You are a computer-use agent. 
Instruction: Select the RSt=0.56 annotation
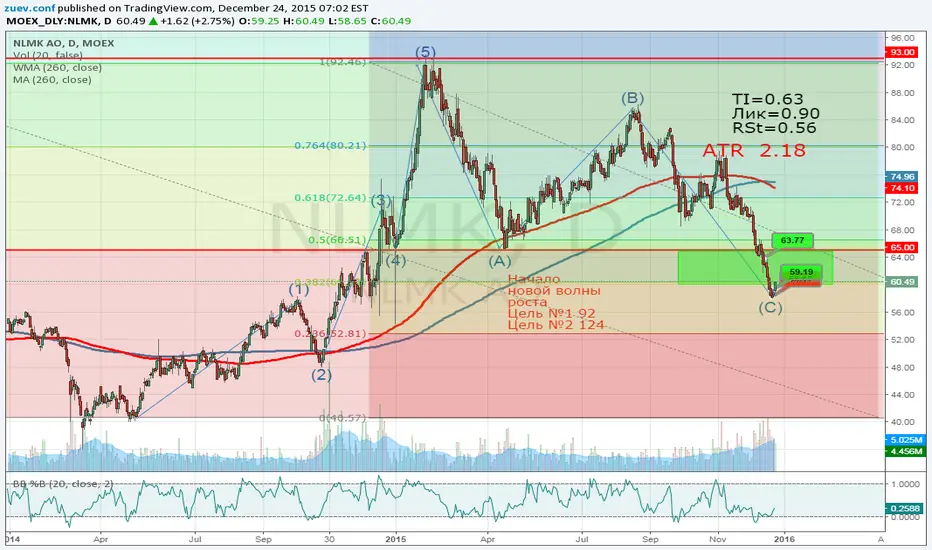coord(774,128)
